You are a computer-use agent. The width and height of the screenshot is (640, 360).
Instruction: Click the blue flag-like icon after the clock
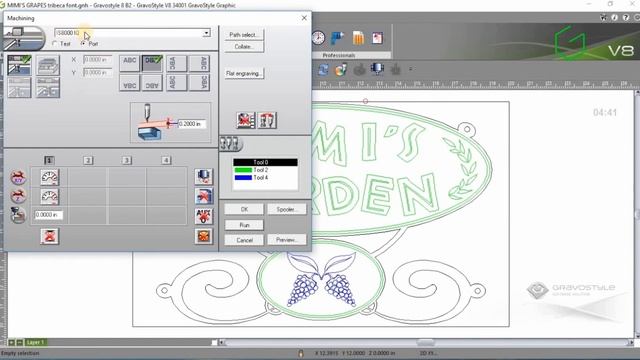tap(338, 38)
